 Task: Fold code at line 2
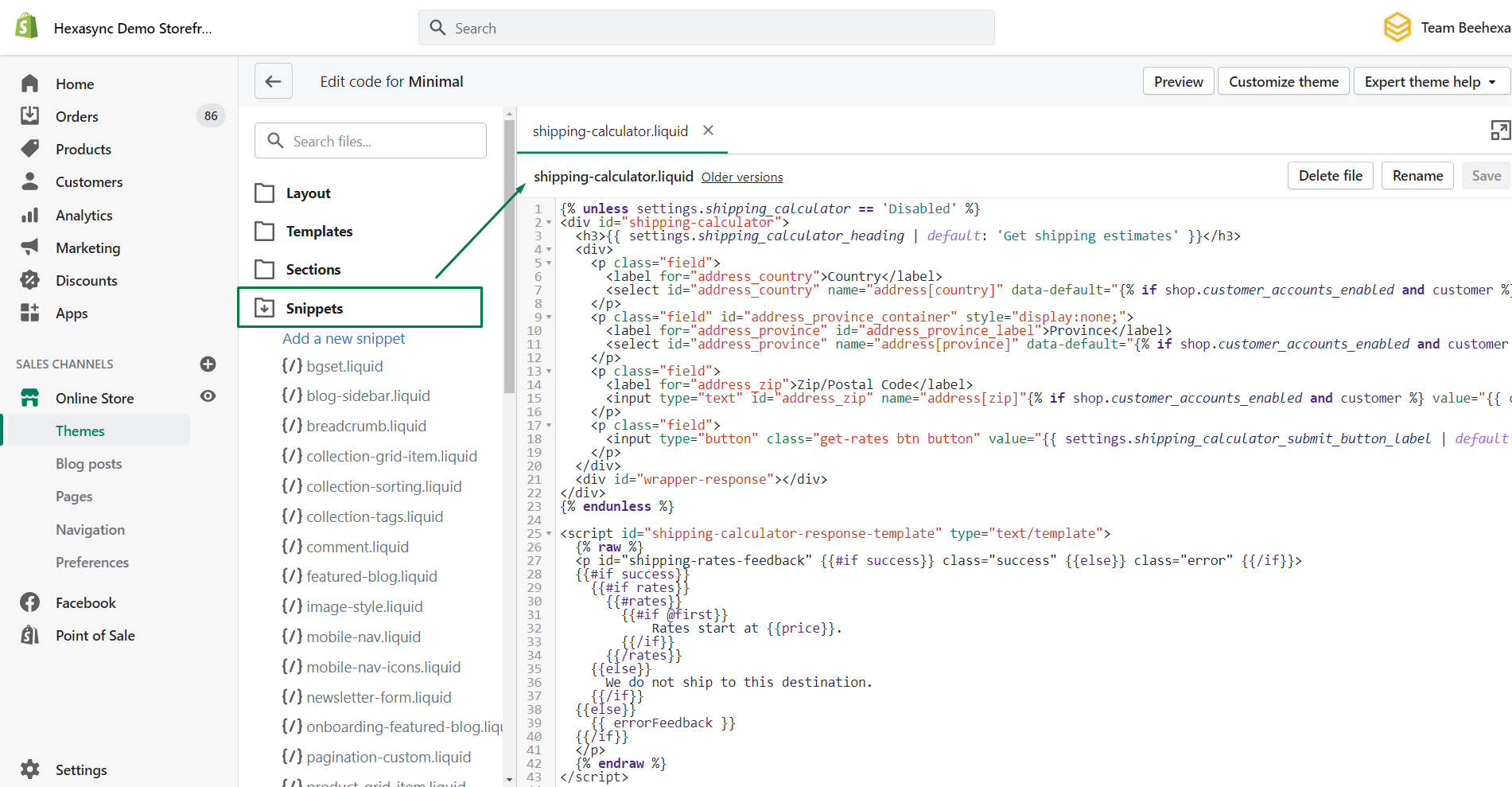pos(549,223)
